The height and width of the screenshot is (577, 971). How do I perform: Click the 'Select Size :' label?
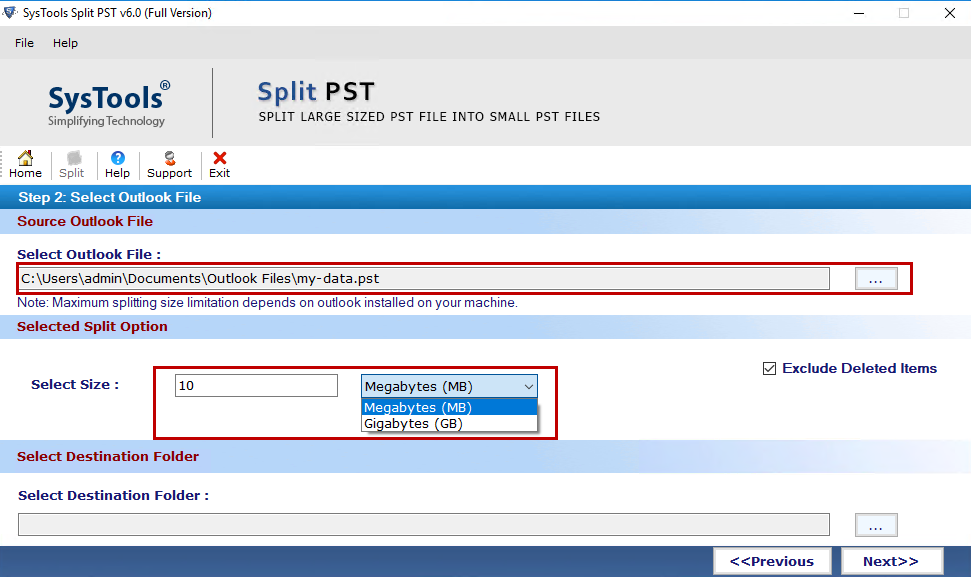[75, 384]
